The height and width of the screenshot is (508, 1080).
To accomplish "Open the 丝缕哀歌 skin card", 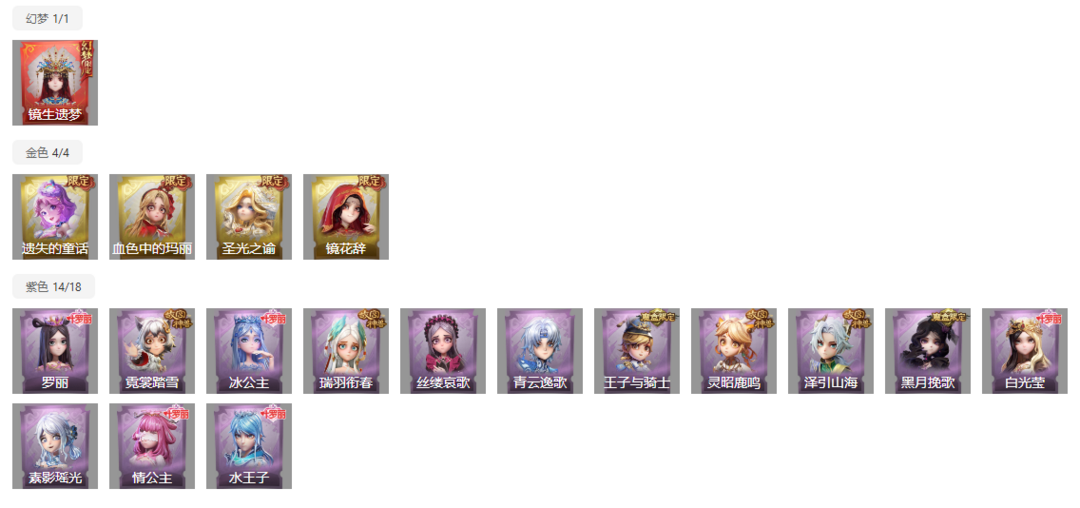I will (443, 351).
